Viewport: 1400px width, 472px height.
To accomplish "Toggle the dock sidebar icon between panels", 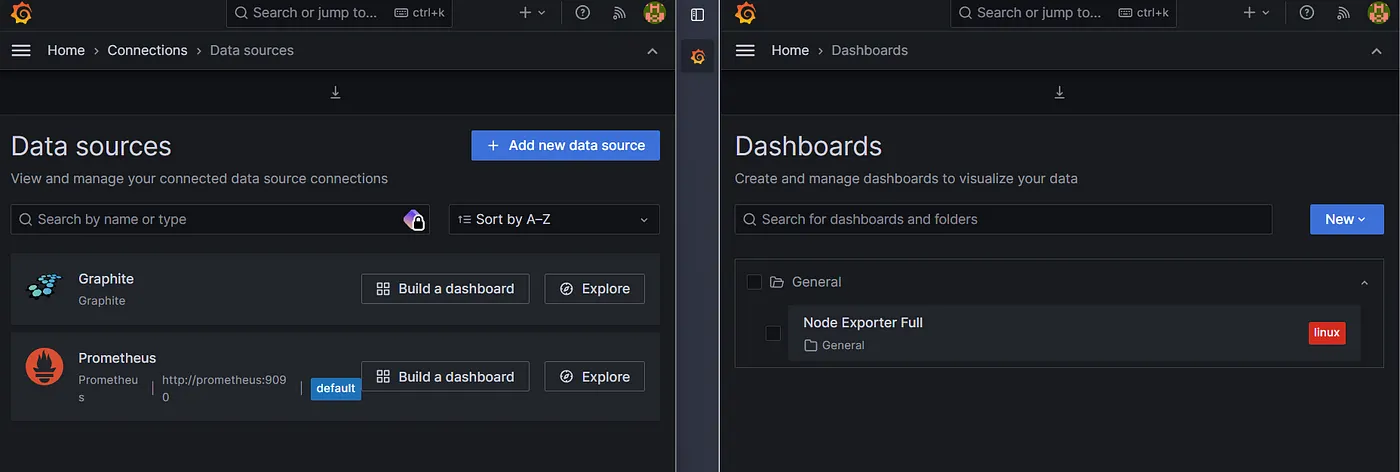I will [698, 14].
